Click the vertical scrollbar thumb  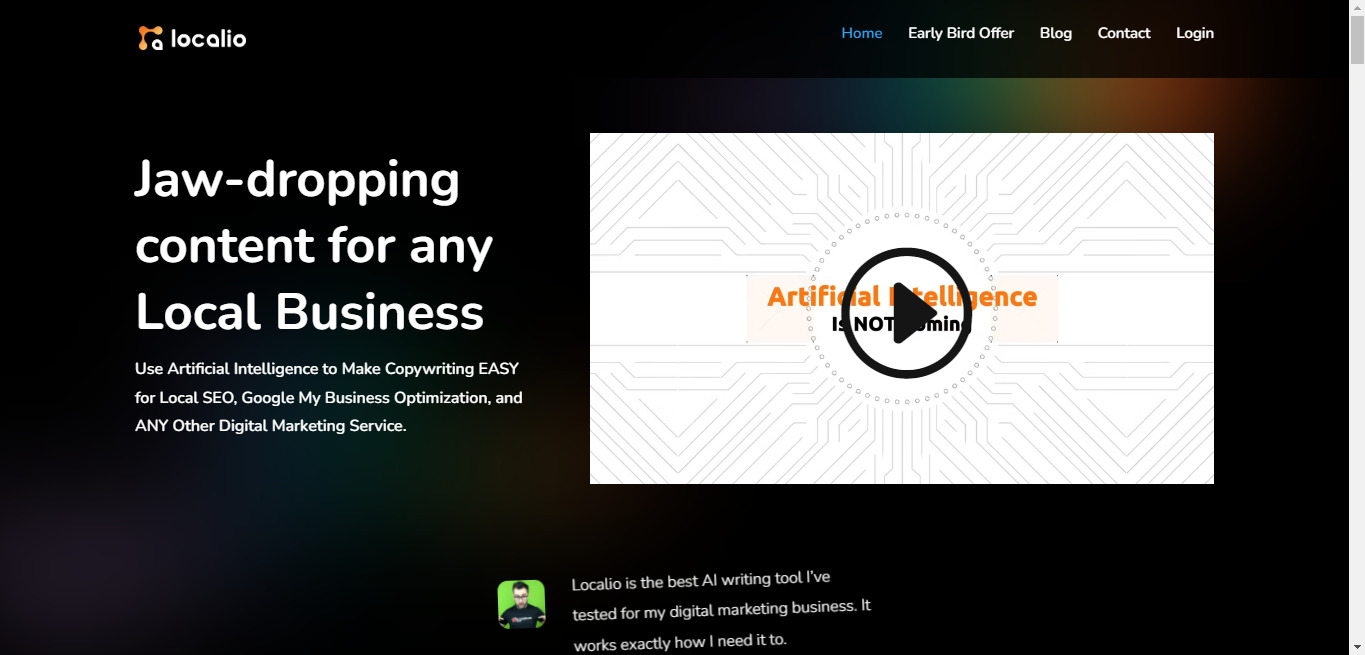1357,40
